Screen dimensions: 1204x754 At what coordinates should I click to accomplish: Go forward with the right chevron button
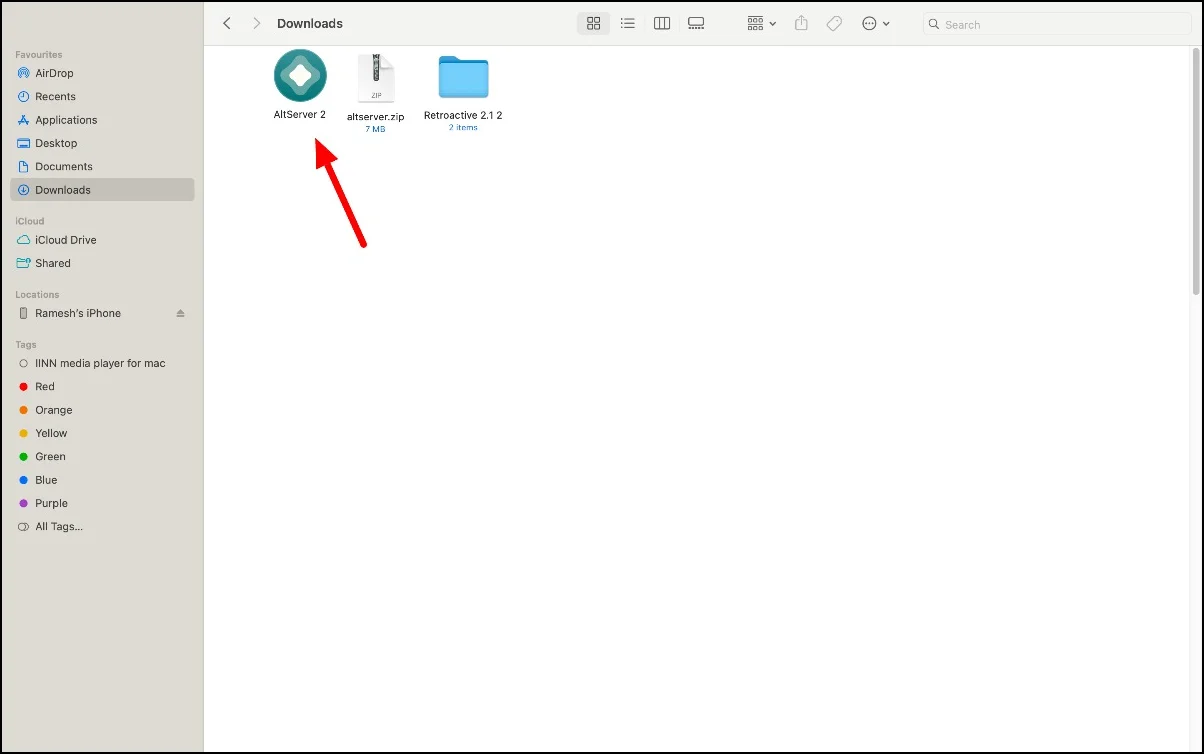click(257, 23)
